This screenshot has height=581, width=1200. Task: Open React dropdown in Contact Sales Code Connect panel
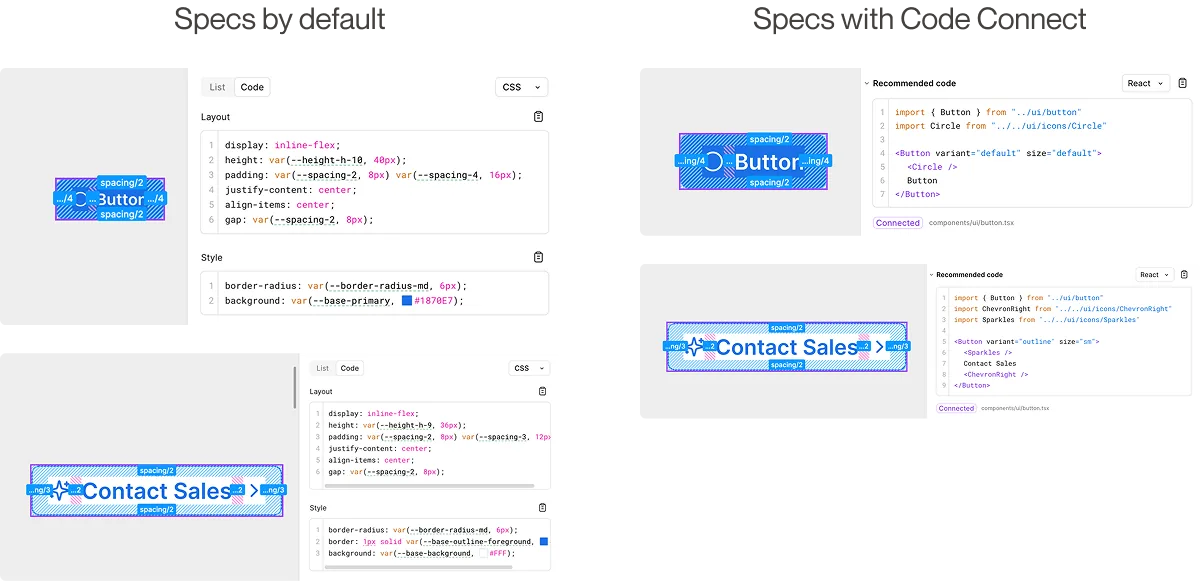[1155, 275]
